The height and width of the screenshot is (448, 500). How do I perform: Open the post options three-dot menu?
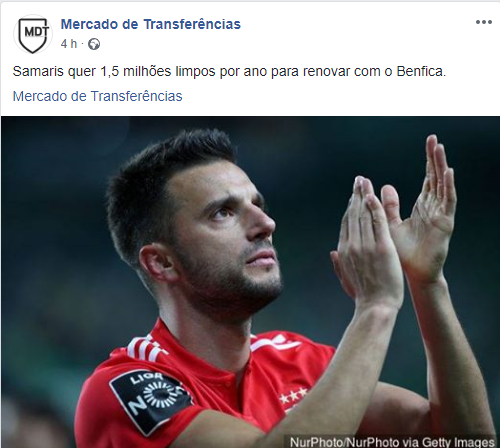coord(484,22)
